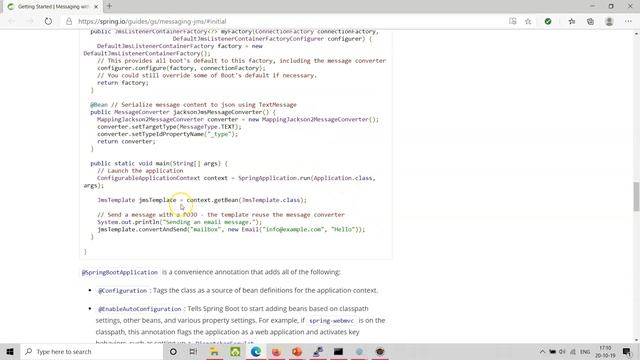Show hidden system tray icons
640x360 pixels.
pos(542,351)
